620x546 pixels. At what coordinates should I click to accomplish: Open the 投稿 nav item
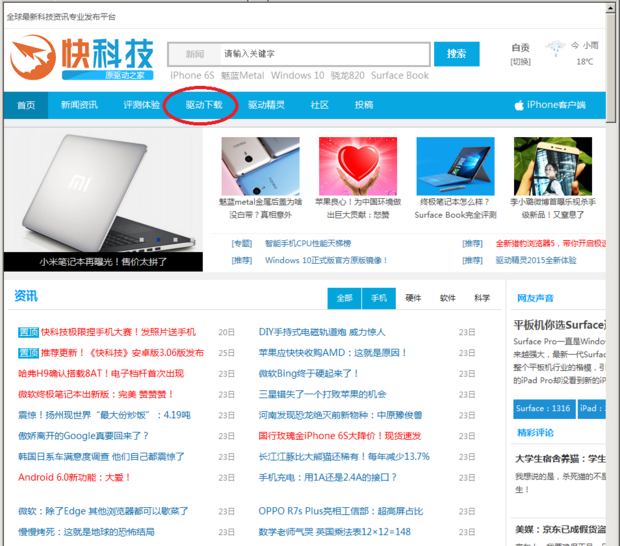click(364, 105)
